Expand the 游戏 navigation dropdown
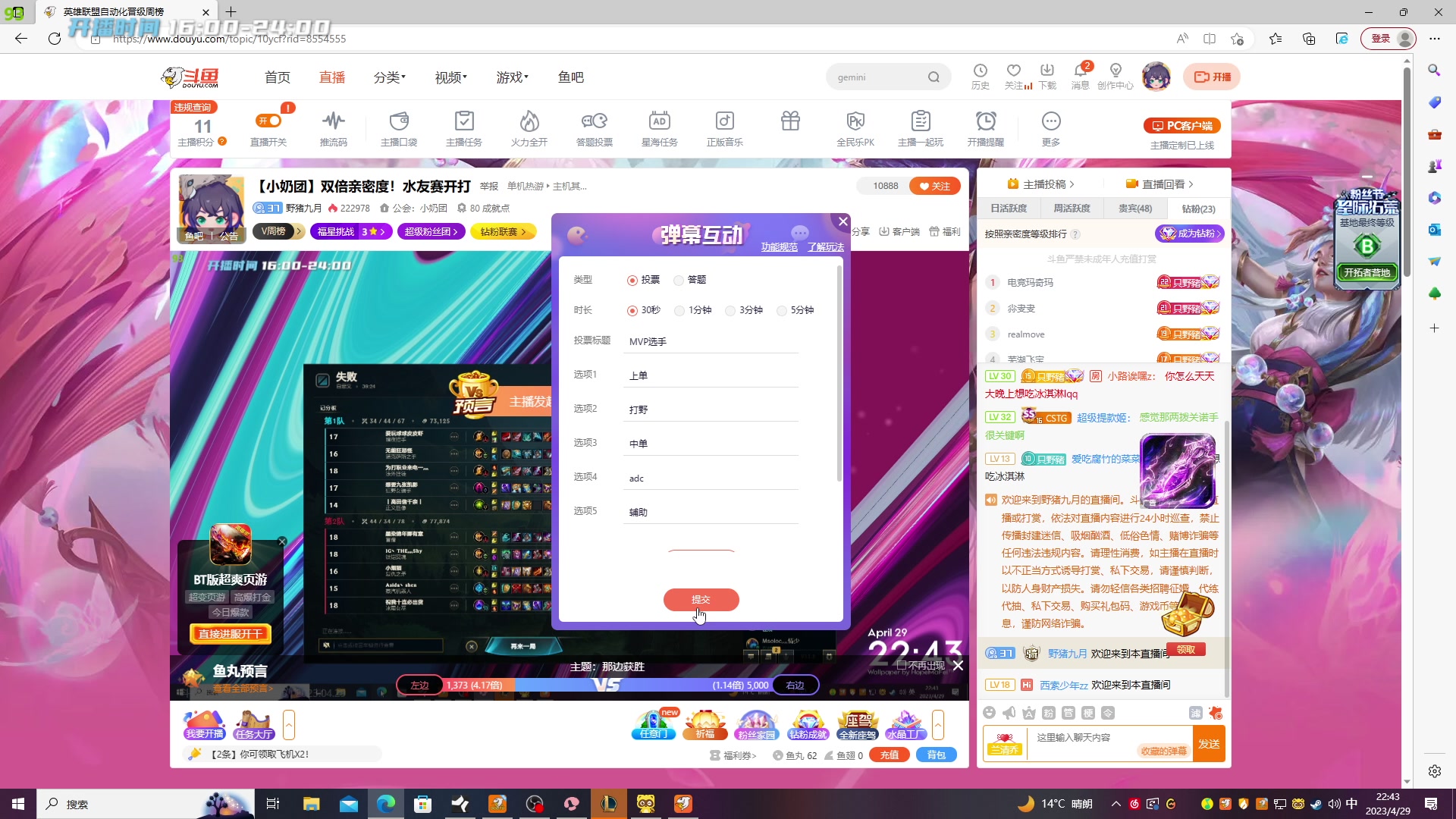The height and width of the screenshot is (819, 1456). (x=512, y=77)
